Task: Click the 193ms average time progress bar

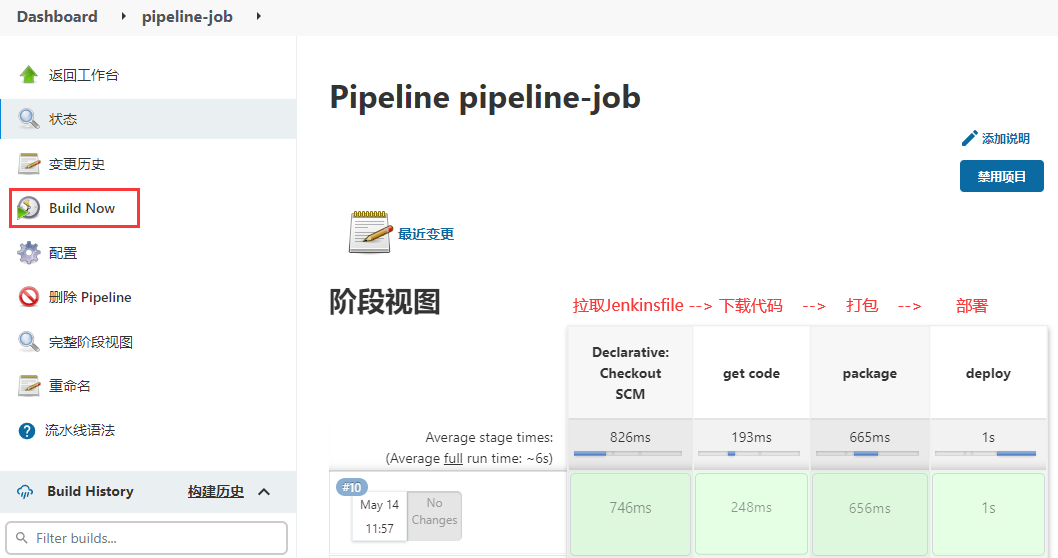Action: click(749, 453)
